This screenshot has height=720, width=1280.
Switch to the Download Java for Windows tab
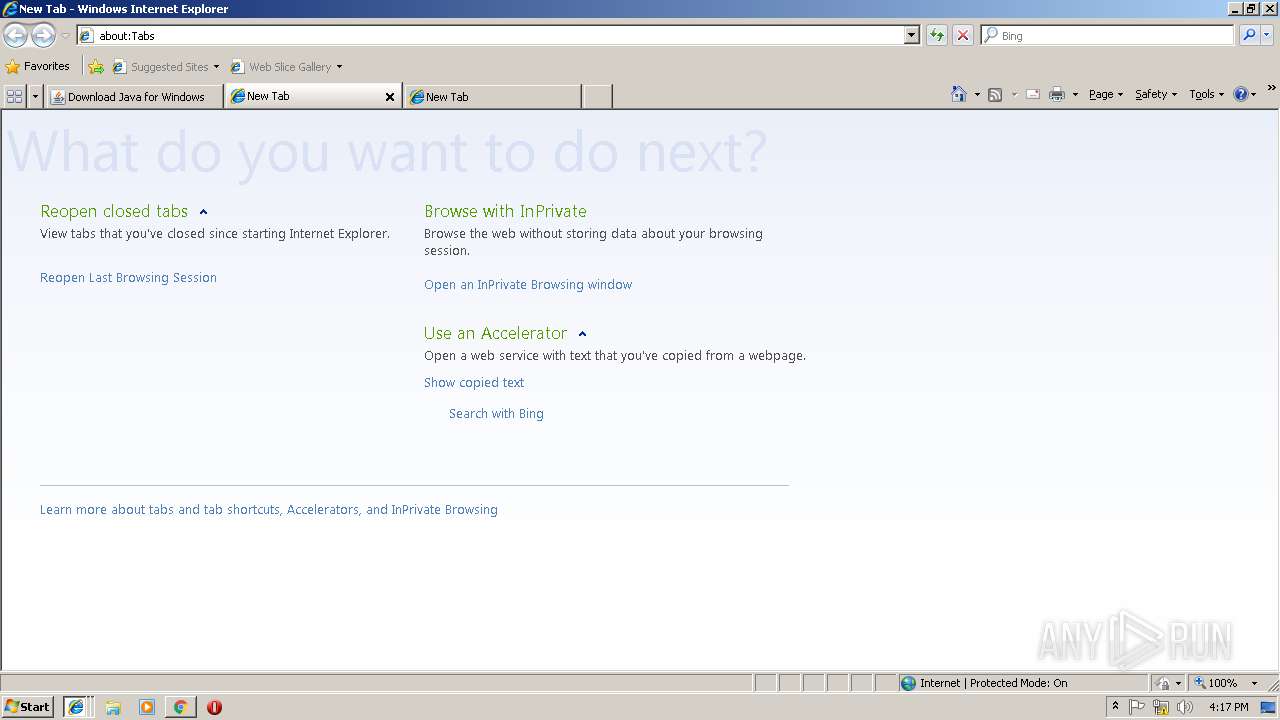pyautogui.click(x=135, y=96)
